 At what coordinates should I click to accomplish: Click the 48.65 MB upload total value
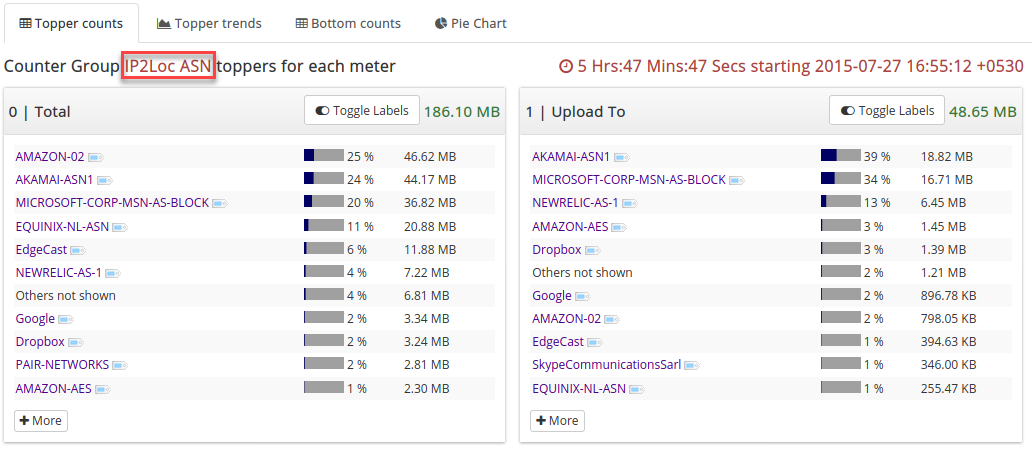pyautogui.click(x=983, y=112)
